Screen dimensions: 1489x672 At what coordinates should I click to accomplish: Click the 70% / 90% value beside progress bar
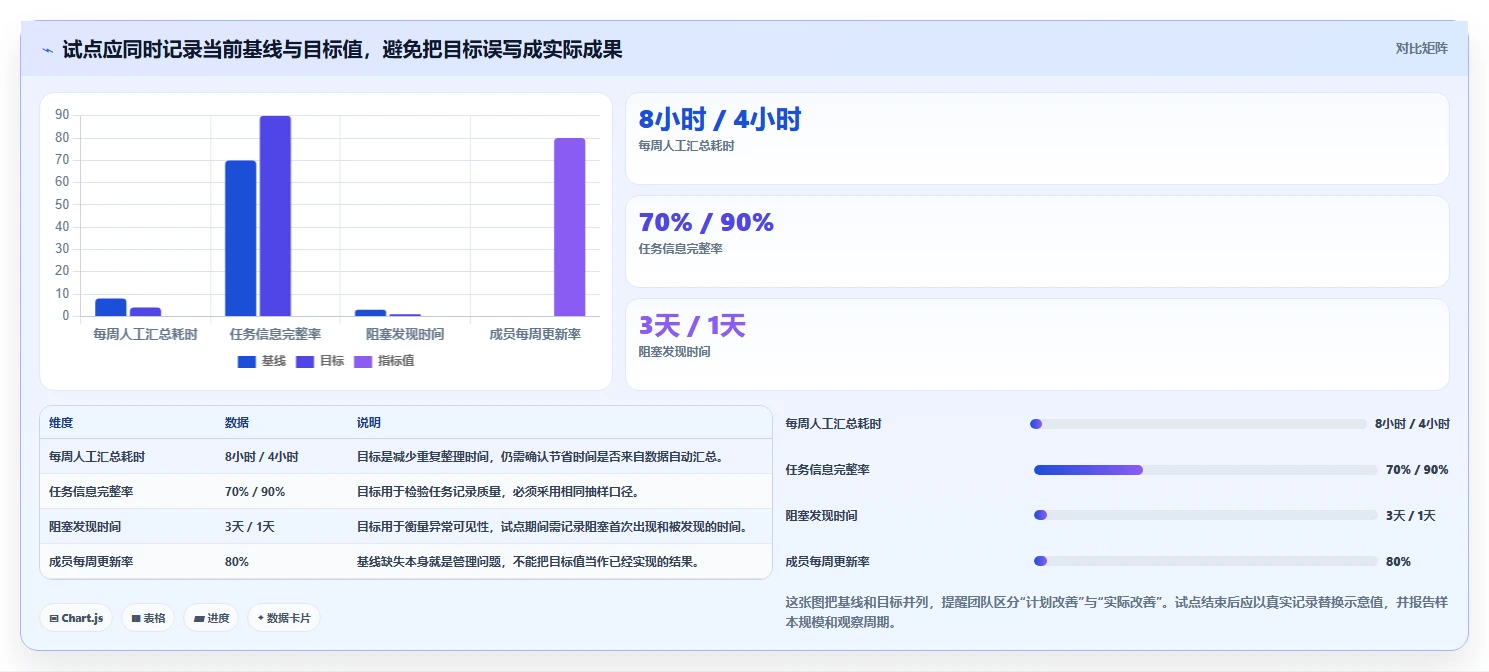(x=1417, y=470)
